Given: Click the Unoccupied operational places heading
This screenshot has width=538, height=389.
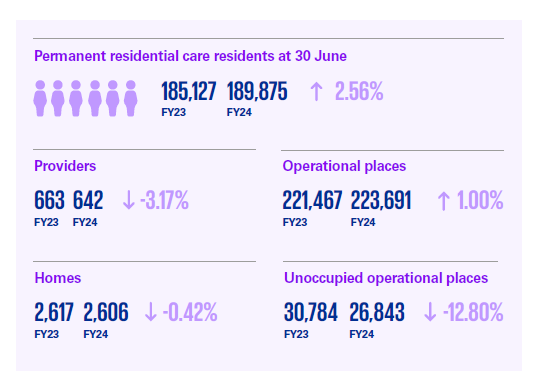Looking at the screenshot, I should (x=386, y=278).
